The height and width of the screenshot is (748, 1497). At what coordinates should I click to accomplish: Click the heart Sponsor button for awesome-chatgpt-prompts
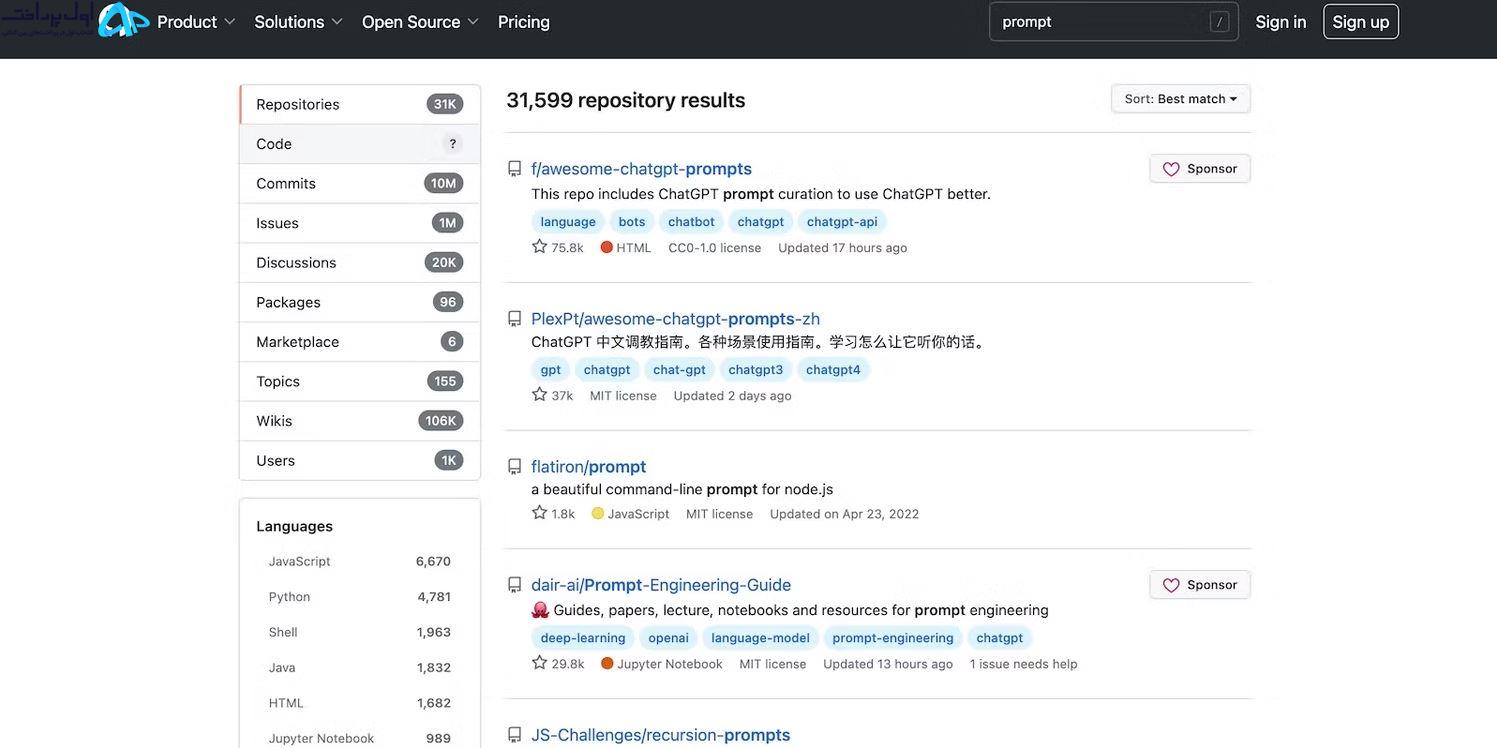(1200, 169)
